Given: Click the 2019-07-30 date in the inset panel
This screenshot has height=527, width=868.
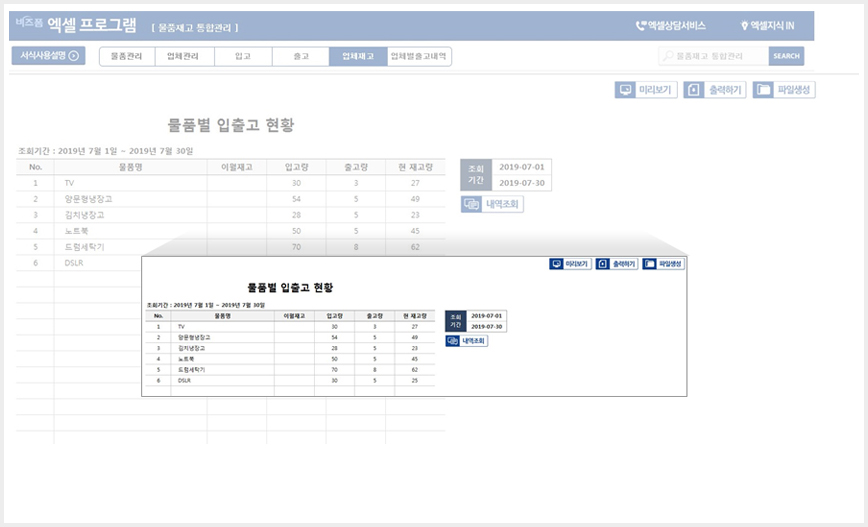Looking at the screenshot, I should click(486, 327).
